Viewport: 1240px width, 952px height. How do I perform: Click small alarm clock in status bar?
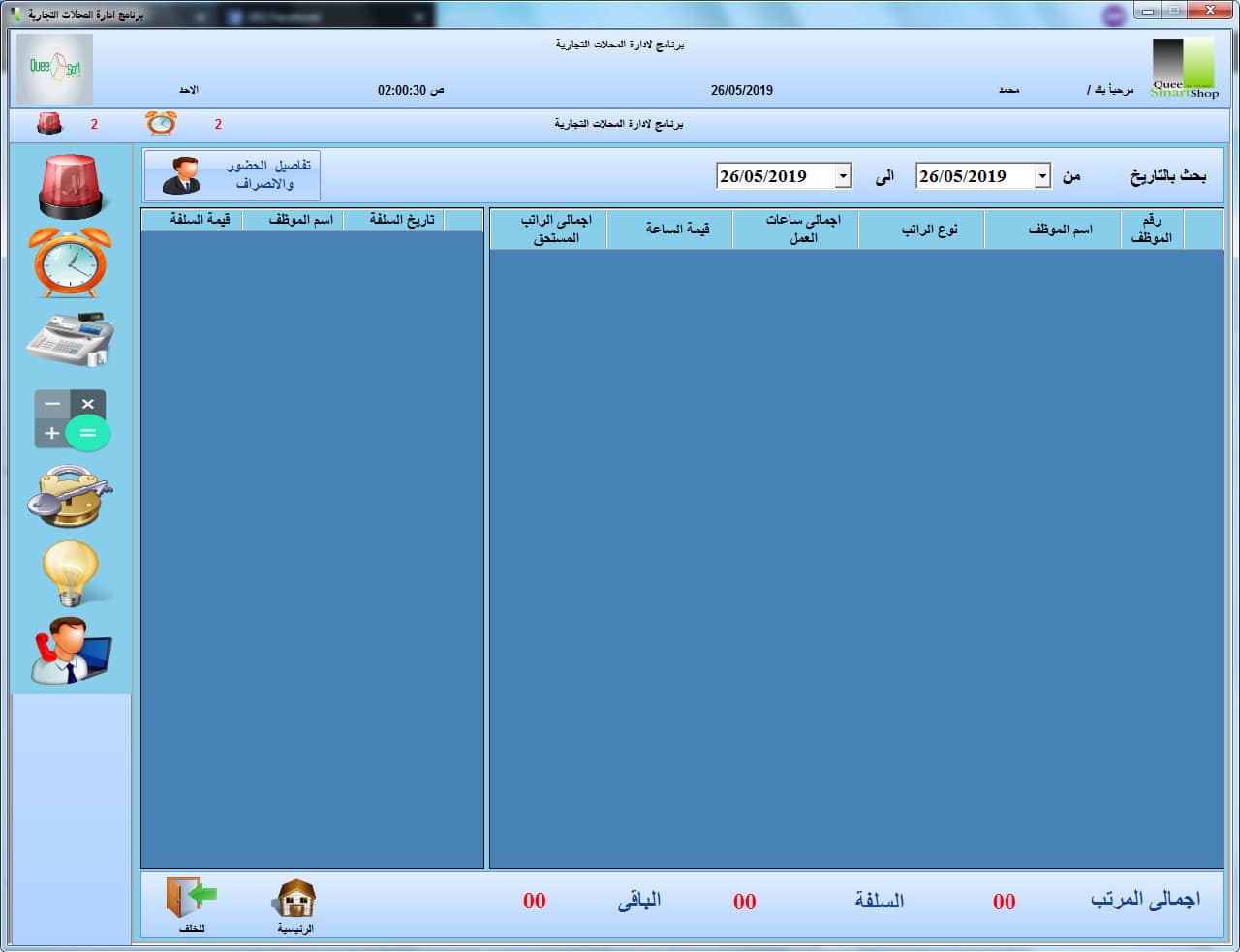pyautogui.click(x=161, y=124)
